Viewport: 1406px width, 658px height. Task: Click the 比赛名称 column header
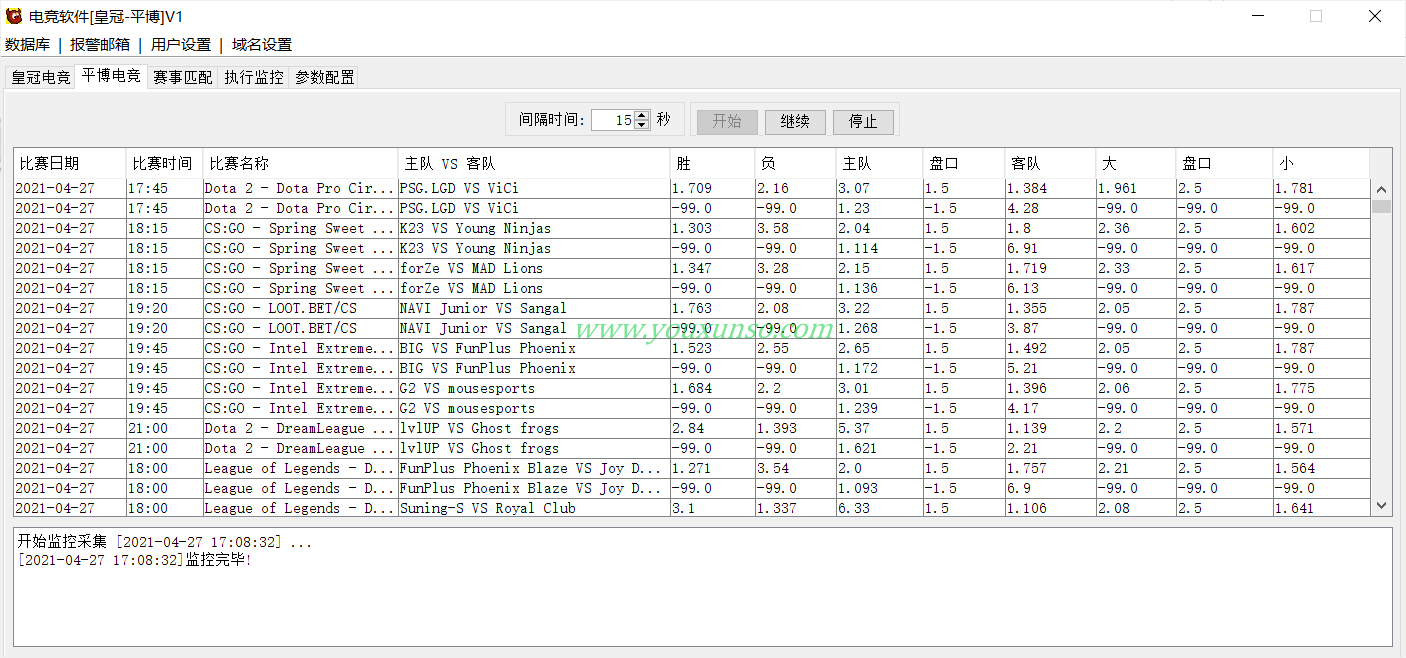[x=301, y=163]
